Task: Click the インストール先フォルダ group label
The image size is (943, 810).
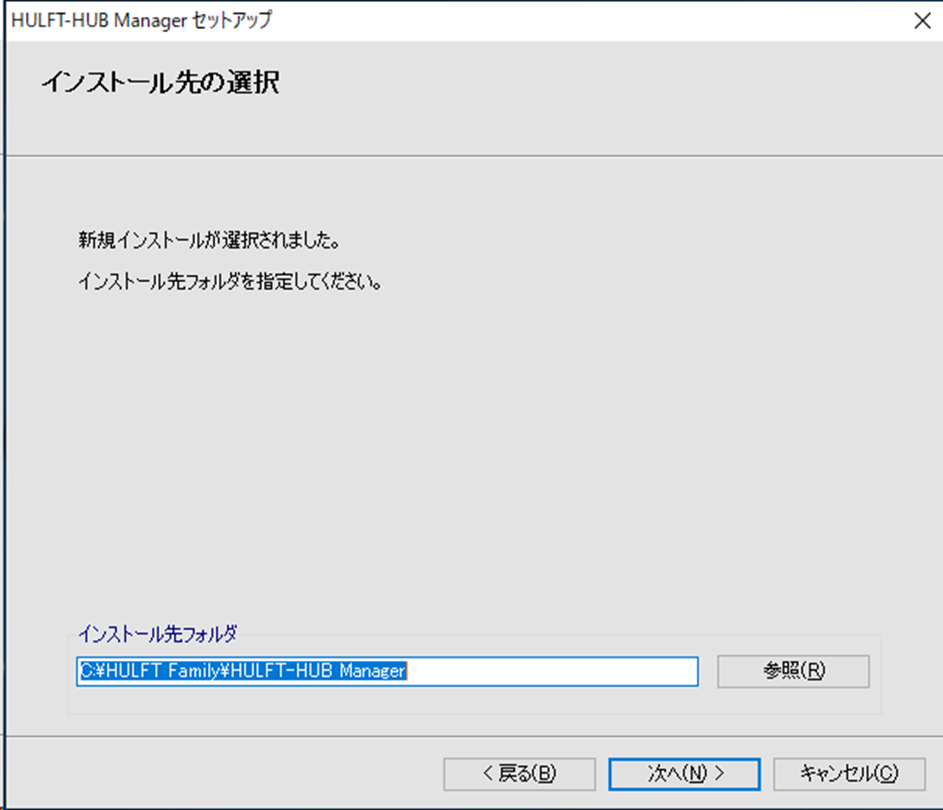Action: [158, 634]
